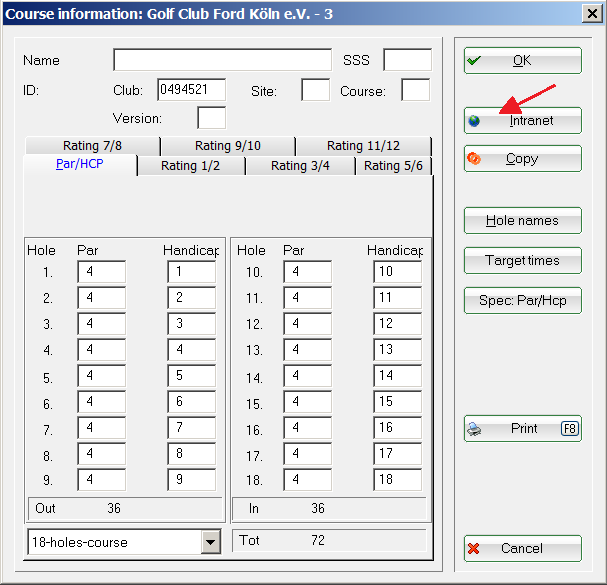Switch to the Par/HCP tab

coord(80,164)
